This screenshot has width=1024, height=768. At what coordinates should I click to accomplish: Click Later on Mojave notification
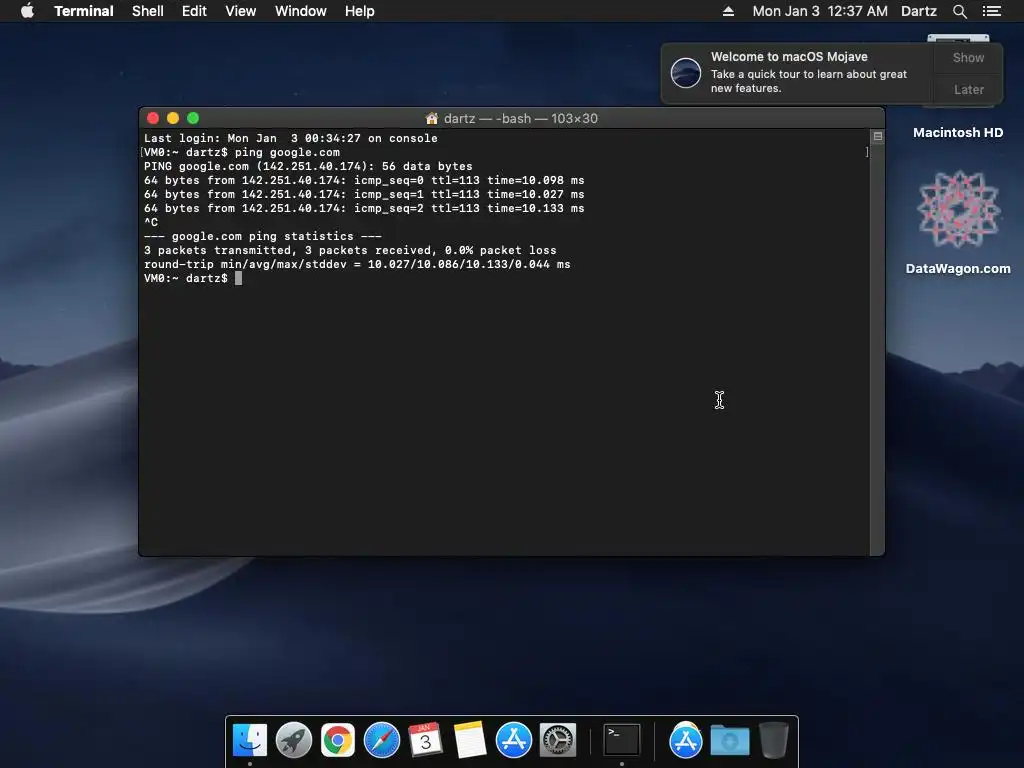pyautogui.click(x=968, y=89)
